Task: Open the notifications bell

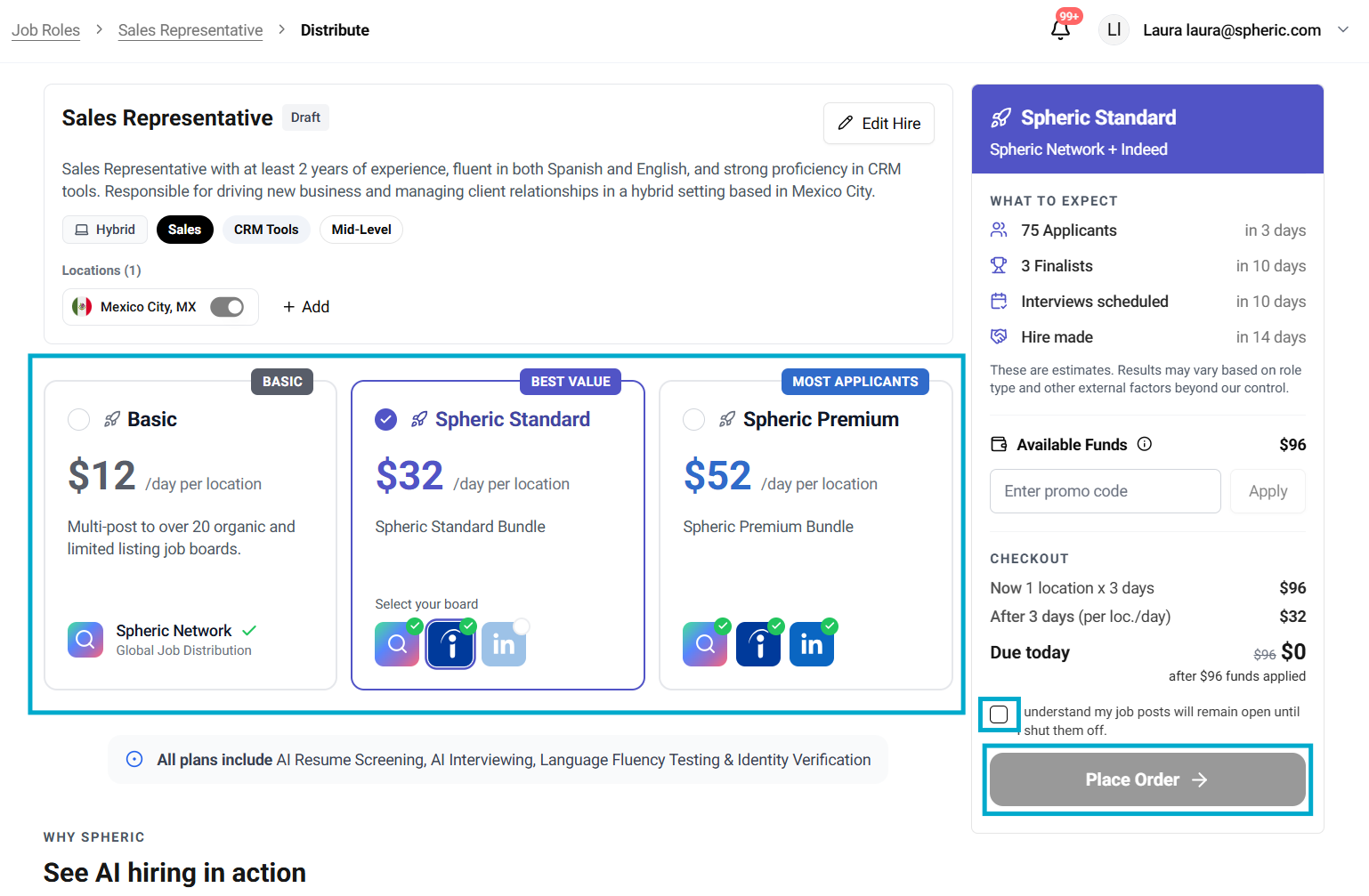Action: coord(1060,30)
